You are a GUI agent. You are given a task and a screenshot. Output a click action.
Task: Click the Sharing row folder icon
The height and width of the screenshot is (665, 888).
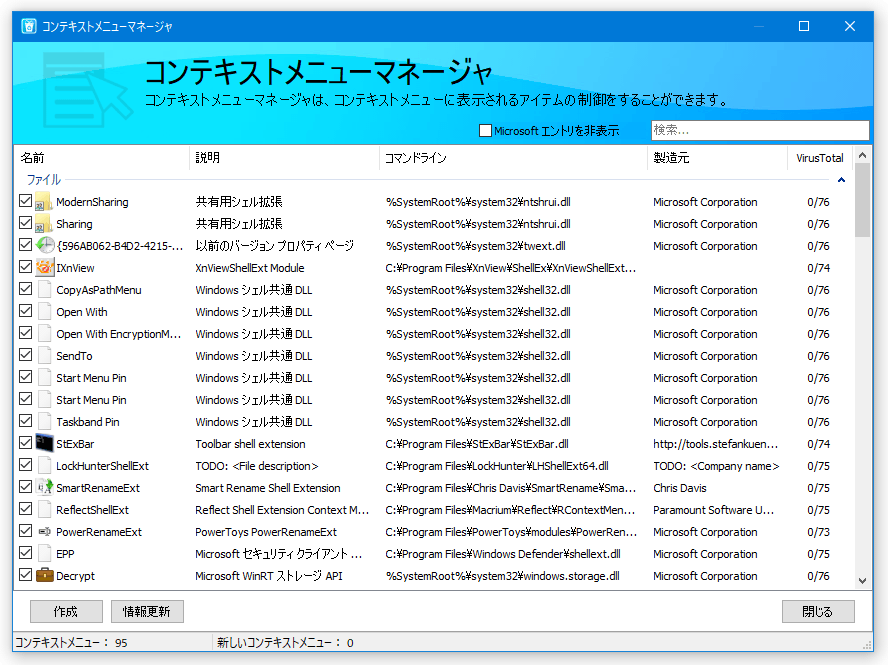click(44, 224)
